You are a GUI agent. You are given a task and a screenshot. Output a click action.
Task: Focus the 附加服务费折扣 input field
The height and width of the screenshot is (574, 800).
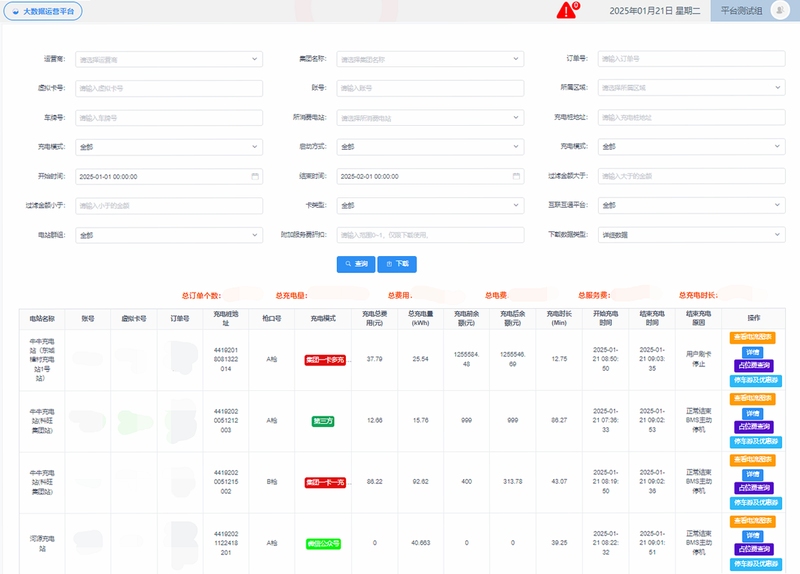click(430, 235)
